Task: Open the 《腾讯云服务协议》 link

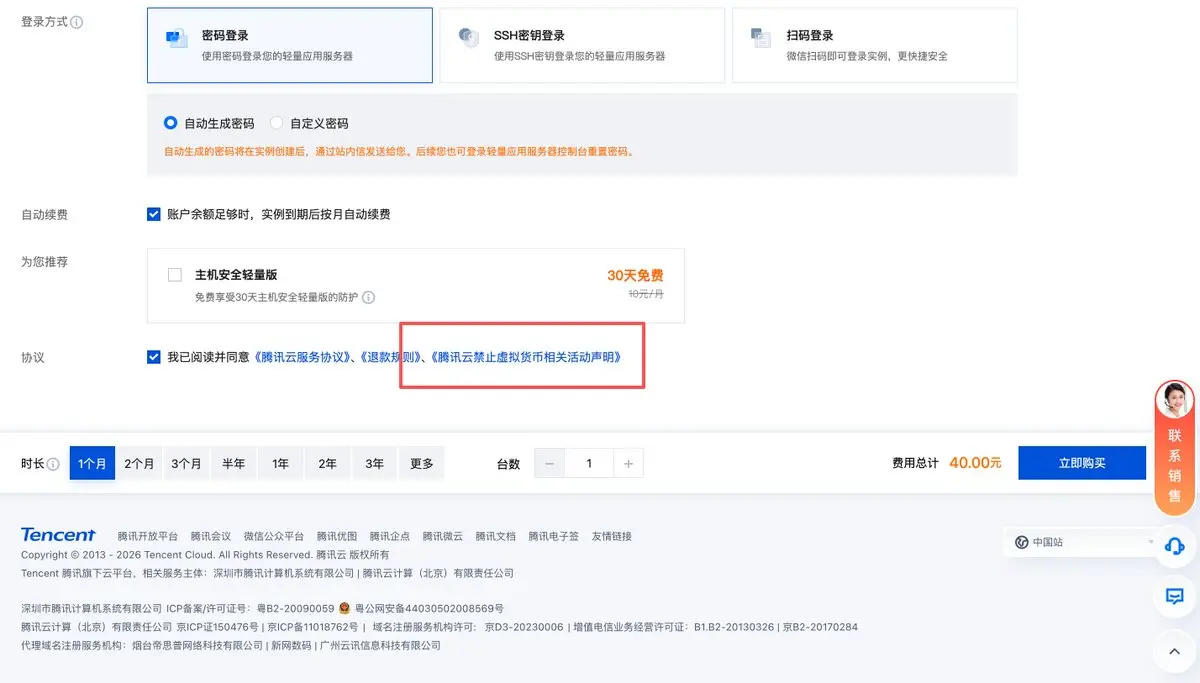Action: (303, 357)
